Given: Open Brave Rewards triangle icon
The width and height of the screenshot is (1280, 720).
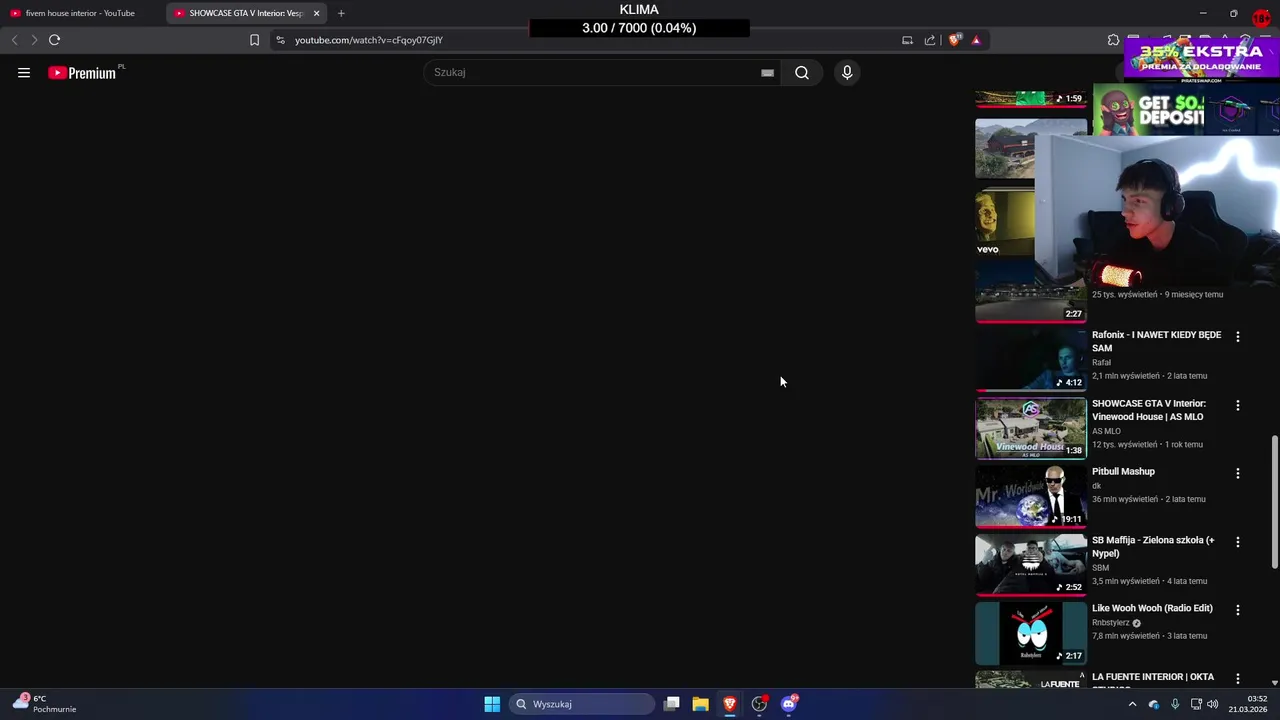Looking at the screenshot, I should coord(976,40).
